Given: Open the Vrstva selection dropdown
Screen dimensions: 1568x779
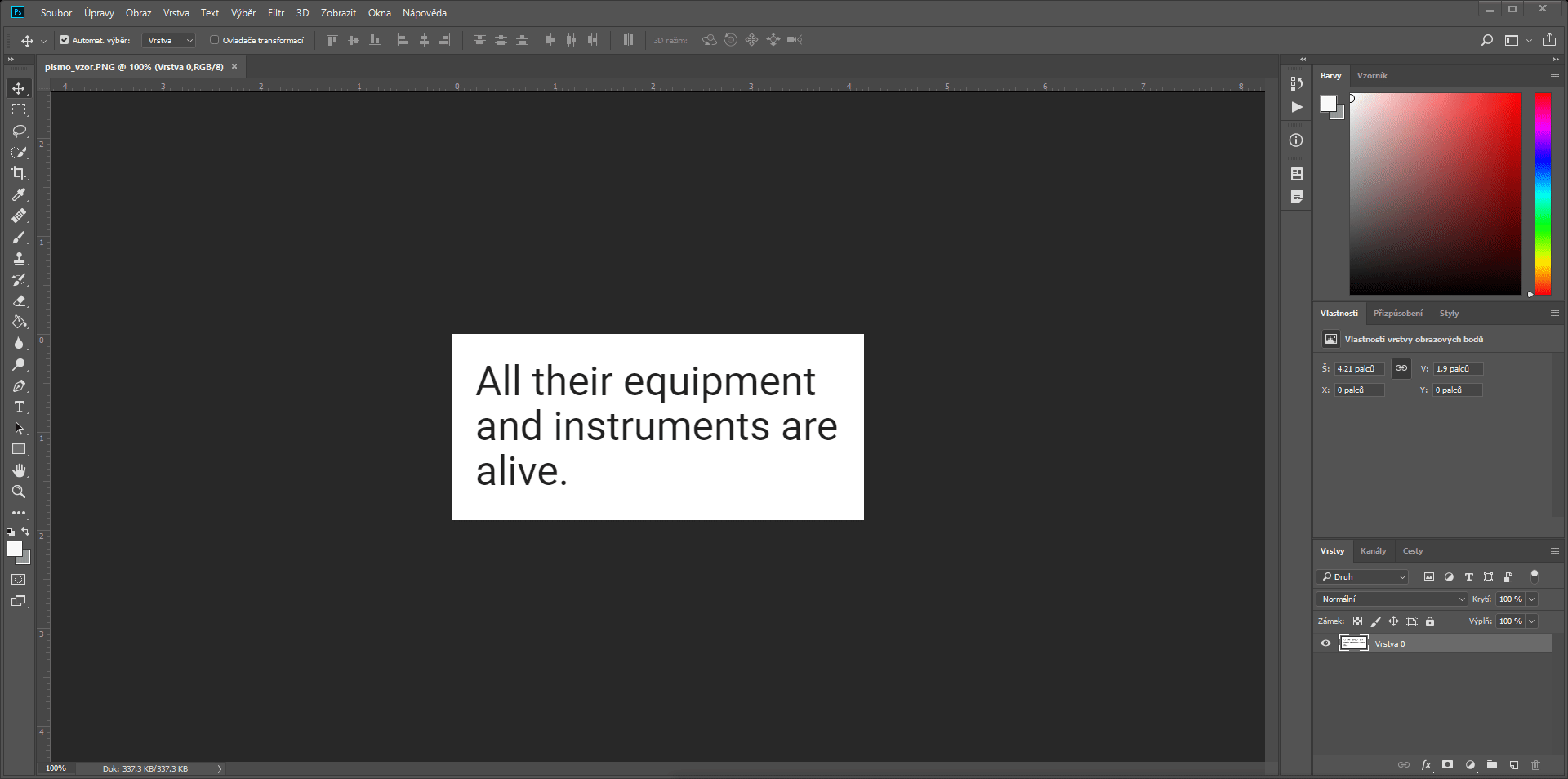Looking at the screenshot, I should tap(168, 39).
